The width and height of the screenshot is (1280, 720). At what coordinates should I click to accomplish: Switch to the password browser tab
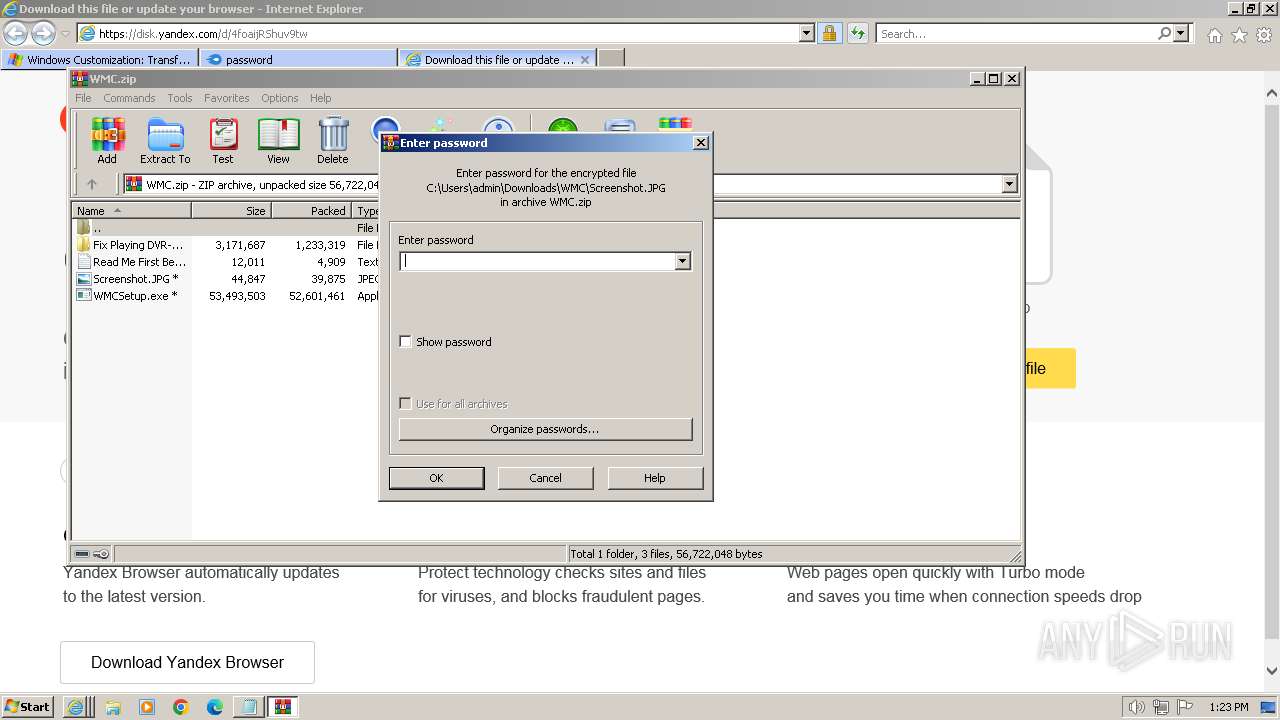pyautogui.click(x=298, y=59)
